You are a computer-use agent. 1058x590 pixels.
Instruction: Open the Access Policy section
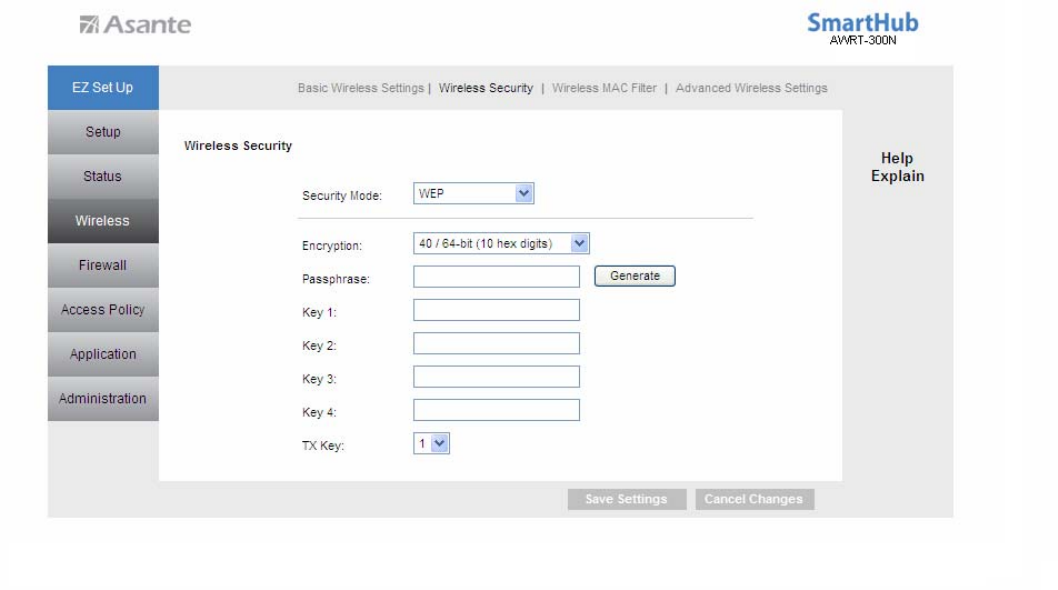pos(103,310)
